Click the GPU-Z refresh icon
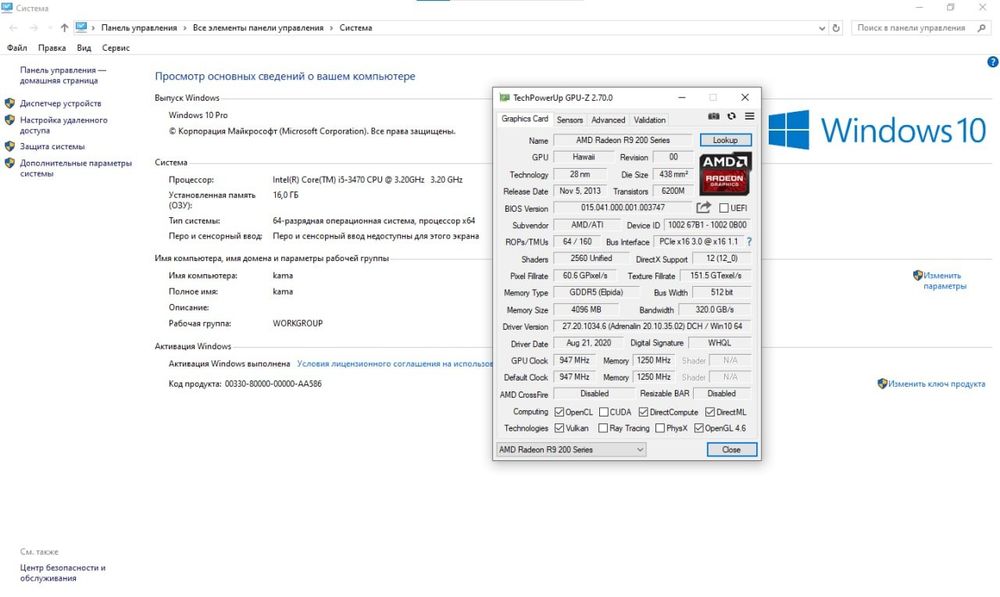This screenshot has width=1000, height=597. (x=732, y=117)
